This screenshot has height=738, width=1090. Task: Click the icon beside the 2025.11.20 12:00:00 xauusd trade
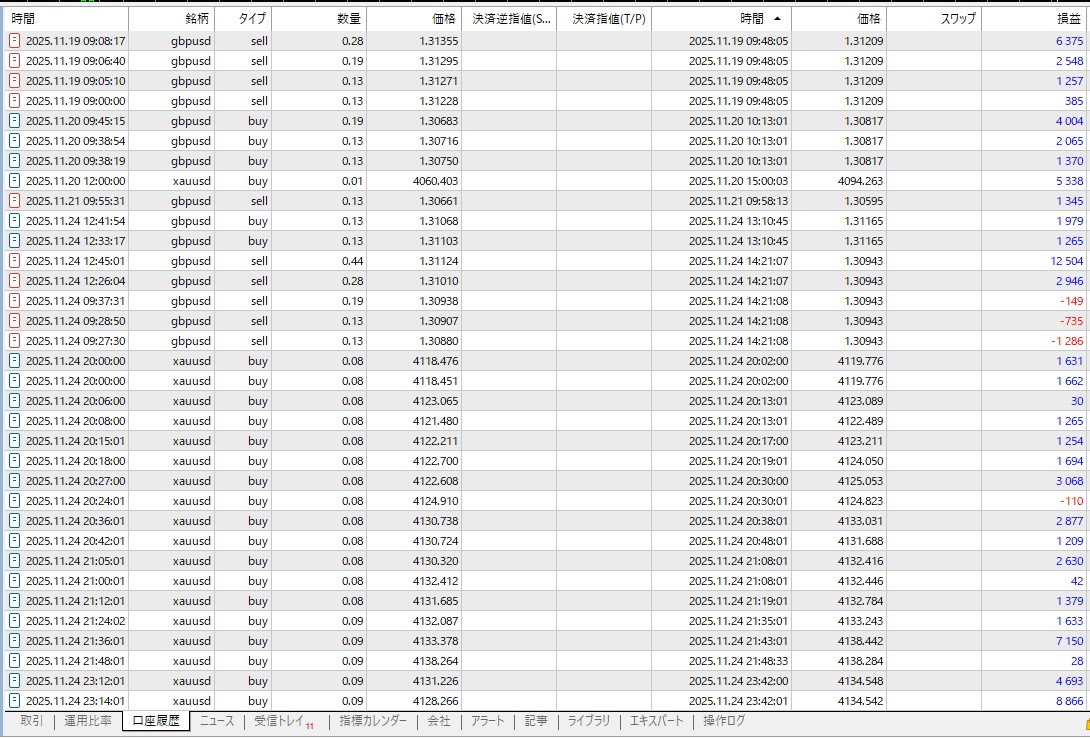(x=14, y=181)
